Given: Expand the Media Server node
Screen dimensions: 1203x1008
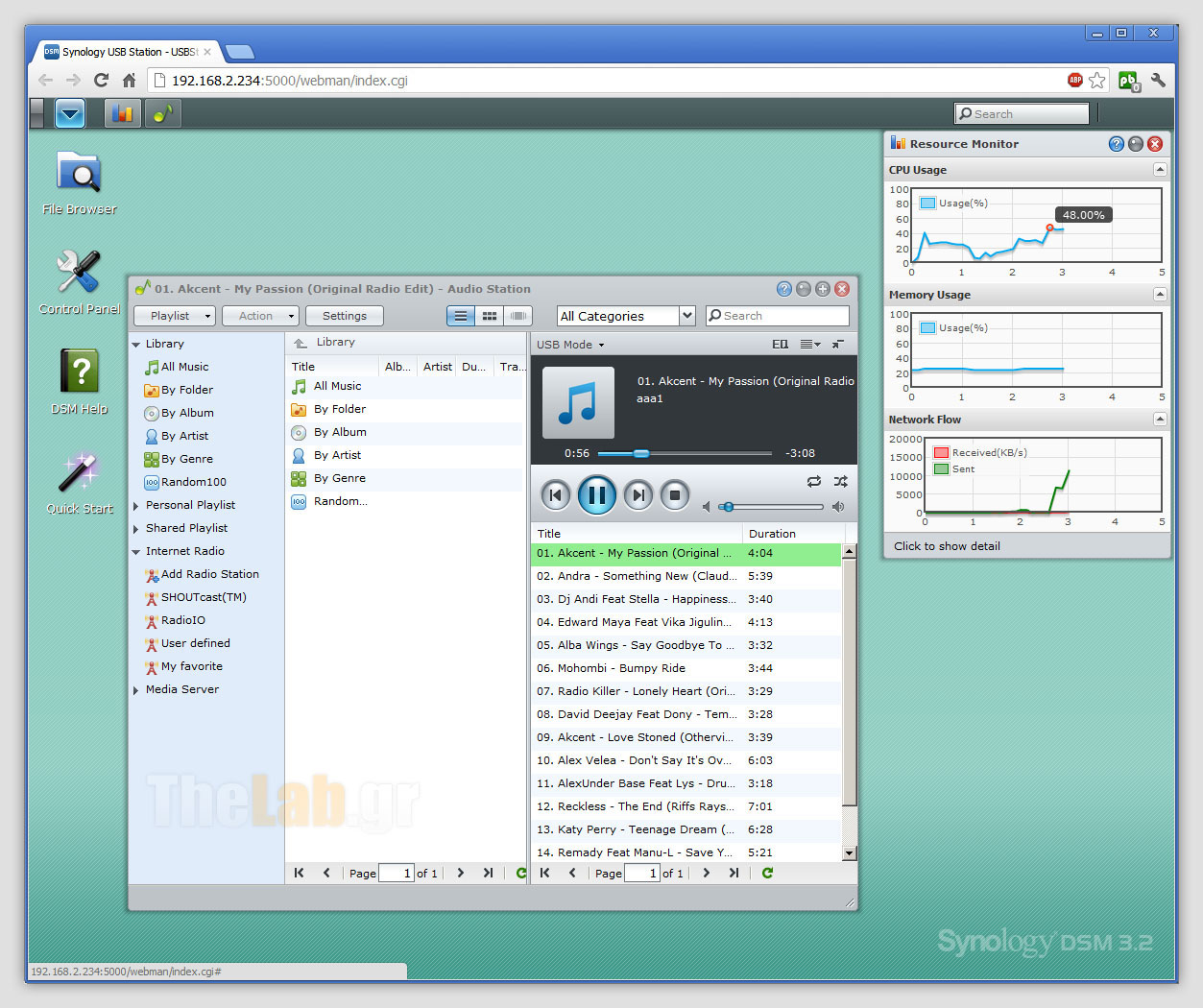Looking at the screenshot, I should coord(136,690).
